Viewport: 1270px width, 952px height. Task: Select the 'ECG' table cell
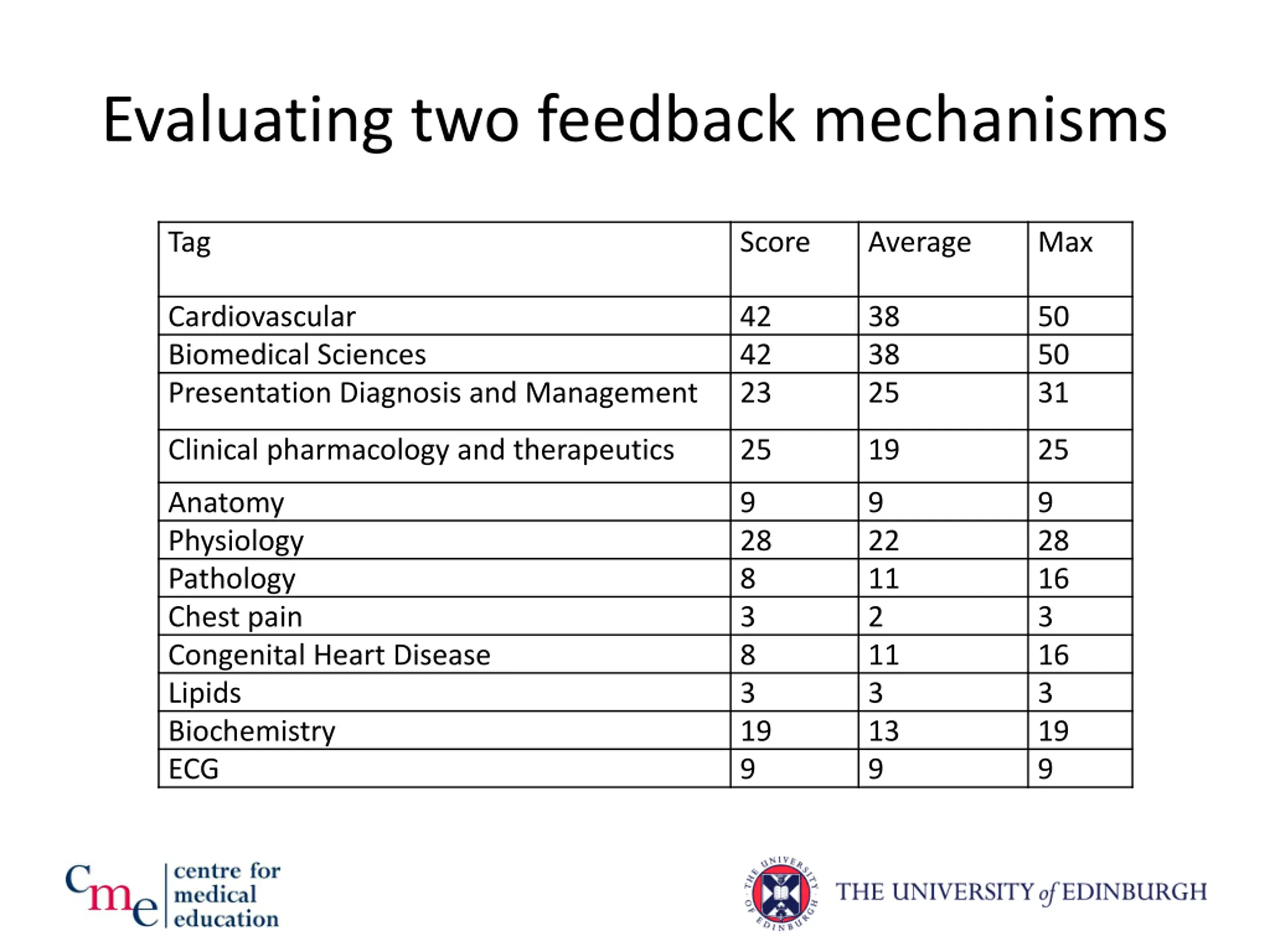click(193, 770)
